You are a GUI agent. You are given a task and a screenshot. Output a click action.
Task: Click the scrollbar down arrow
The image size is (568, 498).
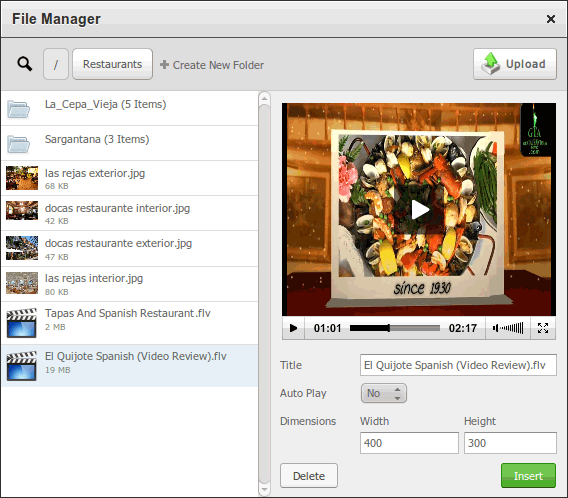pos(264,489)
